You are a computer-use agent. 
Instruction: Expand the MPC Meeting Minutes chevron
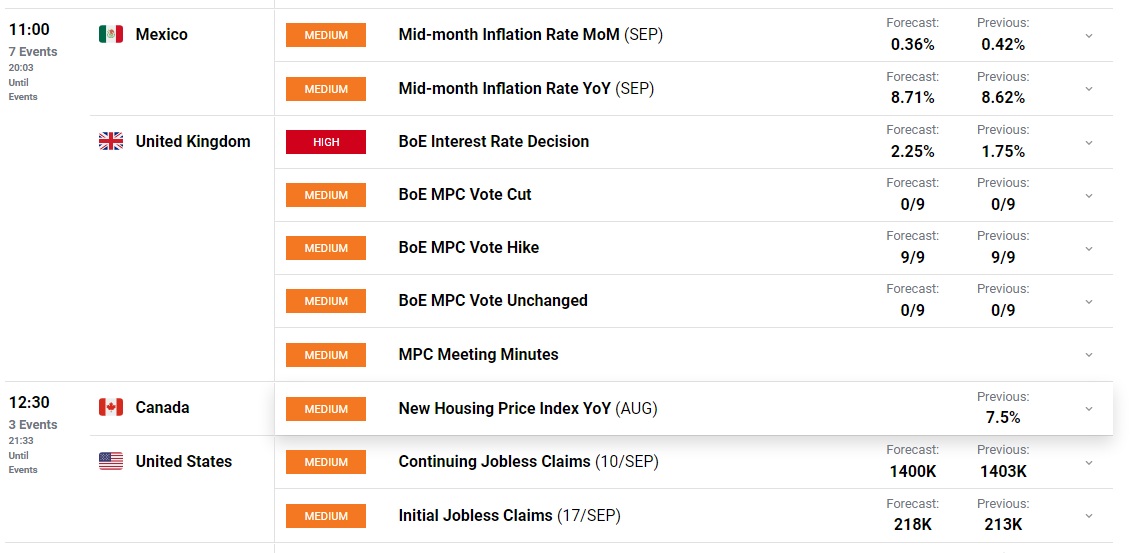(1089, 355)
